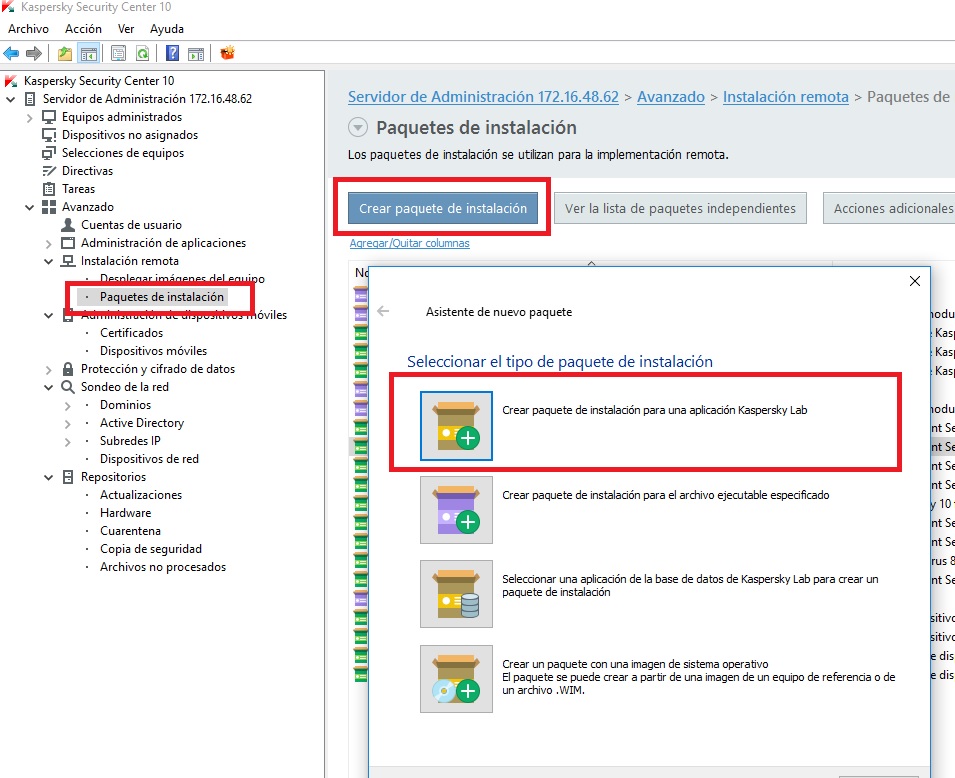Image resolution: width=955 pixels, height=778 pixels.
Task: Open the Ver menu
Action: coord(126,29)
